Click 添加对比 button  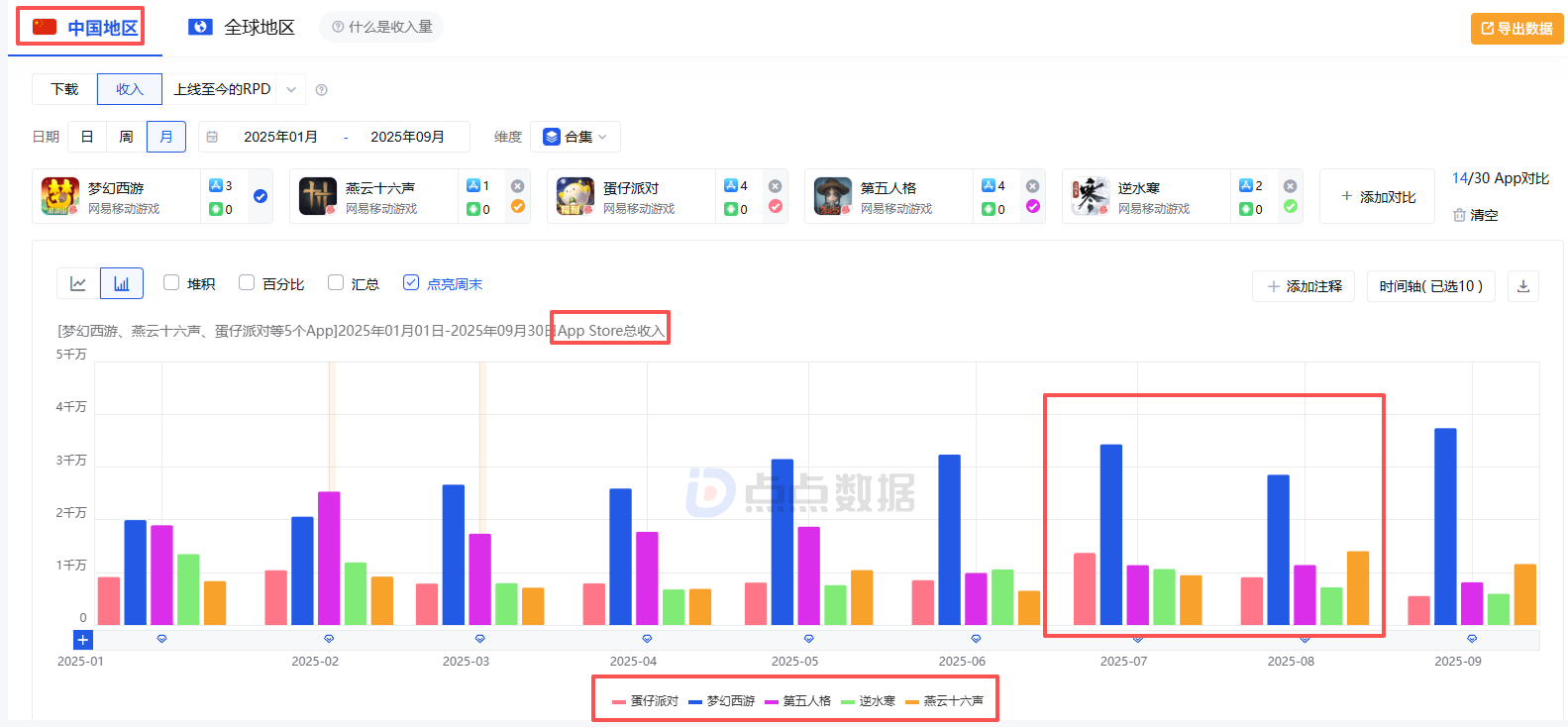click(x=1377, y=196)
